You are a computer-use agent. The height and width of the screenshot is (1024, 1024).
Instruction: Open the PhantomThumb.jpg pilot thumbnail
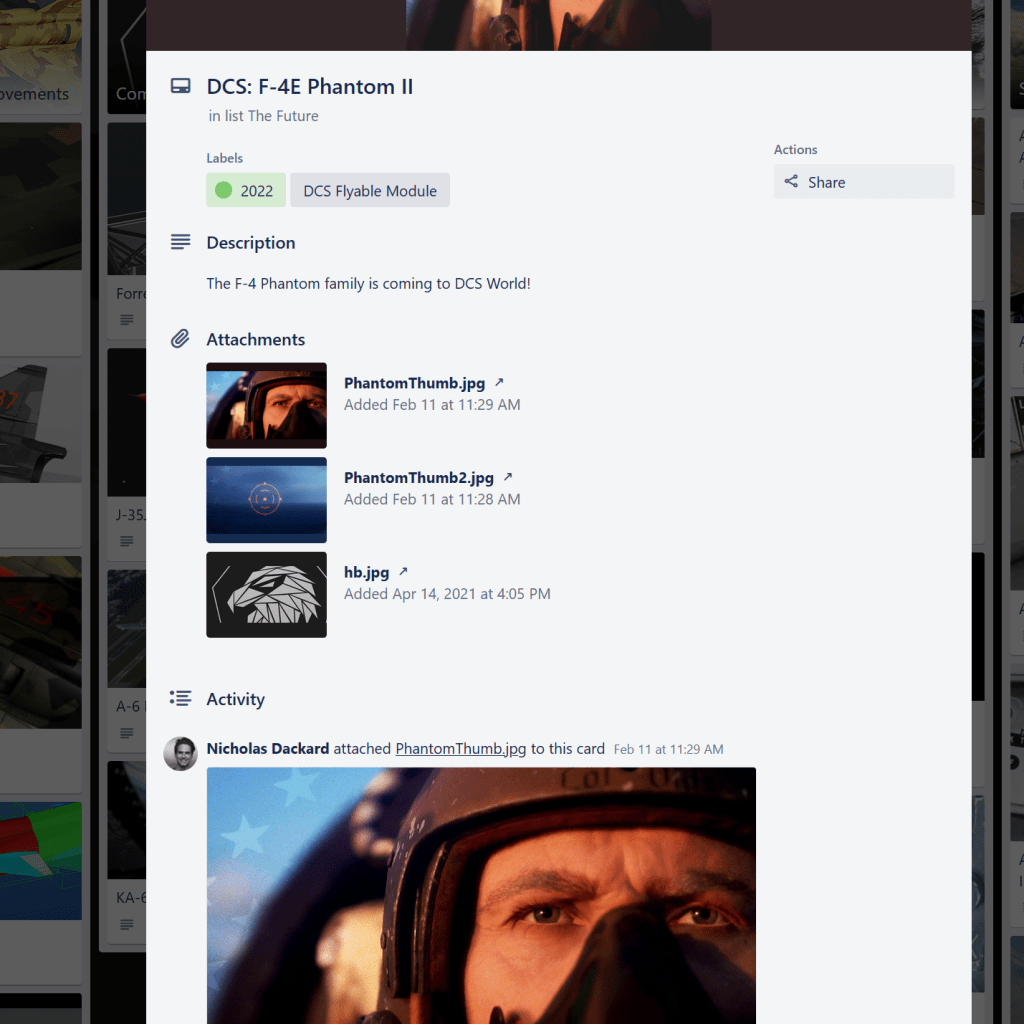click(x=266, y=405)
